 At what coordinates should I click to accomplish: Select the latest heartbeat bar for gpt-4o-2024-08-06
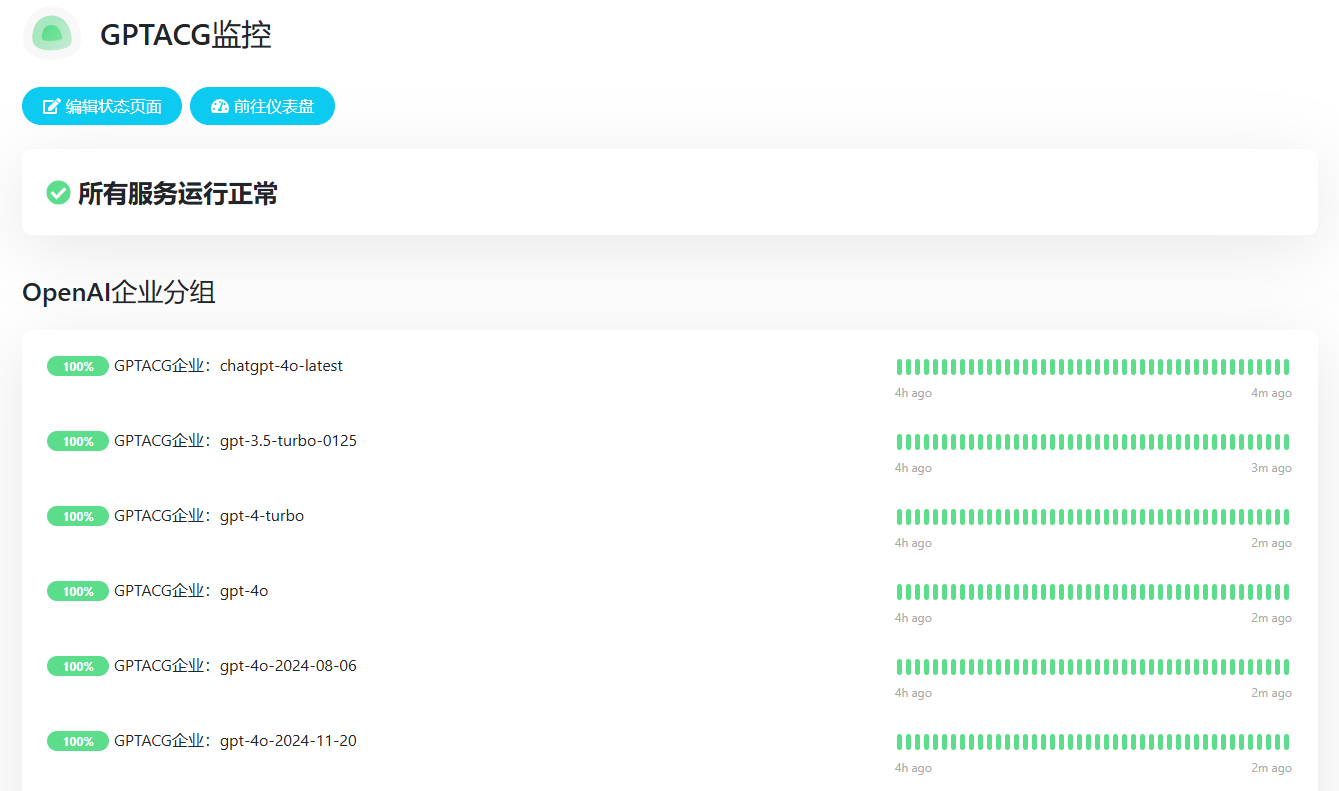(x=1286, y=667)
